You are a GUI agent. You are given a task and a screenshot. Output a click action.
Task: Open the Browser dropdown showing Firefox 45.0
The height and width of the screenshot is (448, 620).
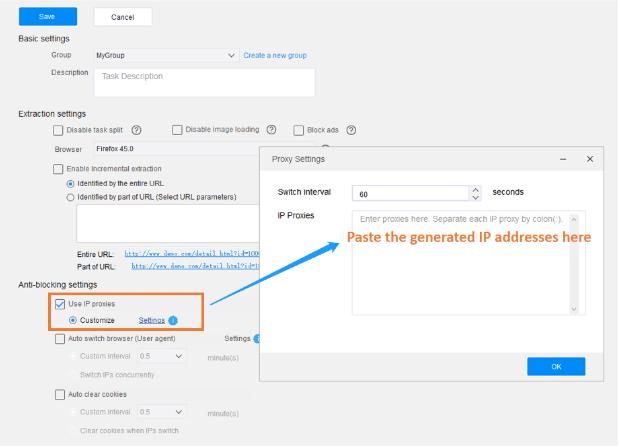(176, 149)
